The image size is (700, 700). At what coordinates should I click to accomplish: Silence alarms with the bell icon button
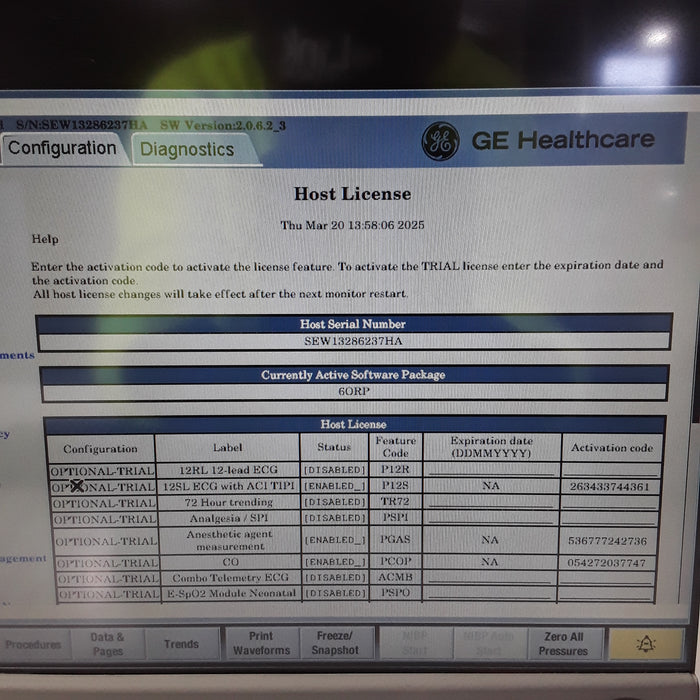(646, 644)
